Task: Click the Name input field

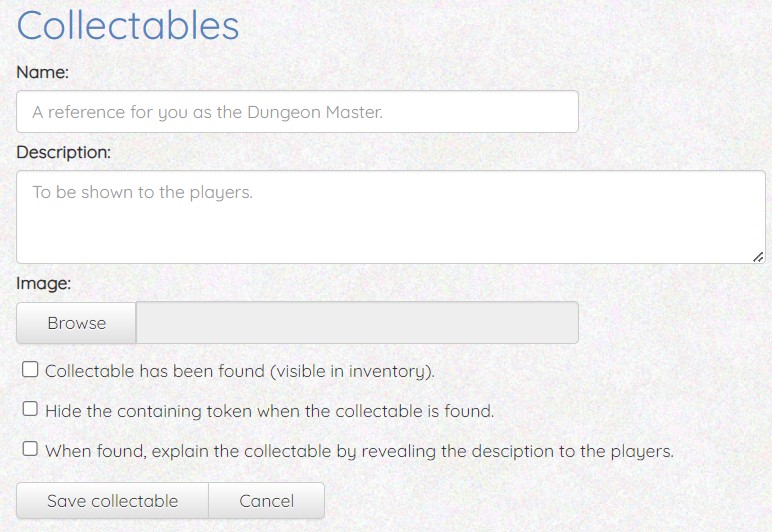Action: (297, 112)
